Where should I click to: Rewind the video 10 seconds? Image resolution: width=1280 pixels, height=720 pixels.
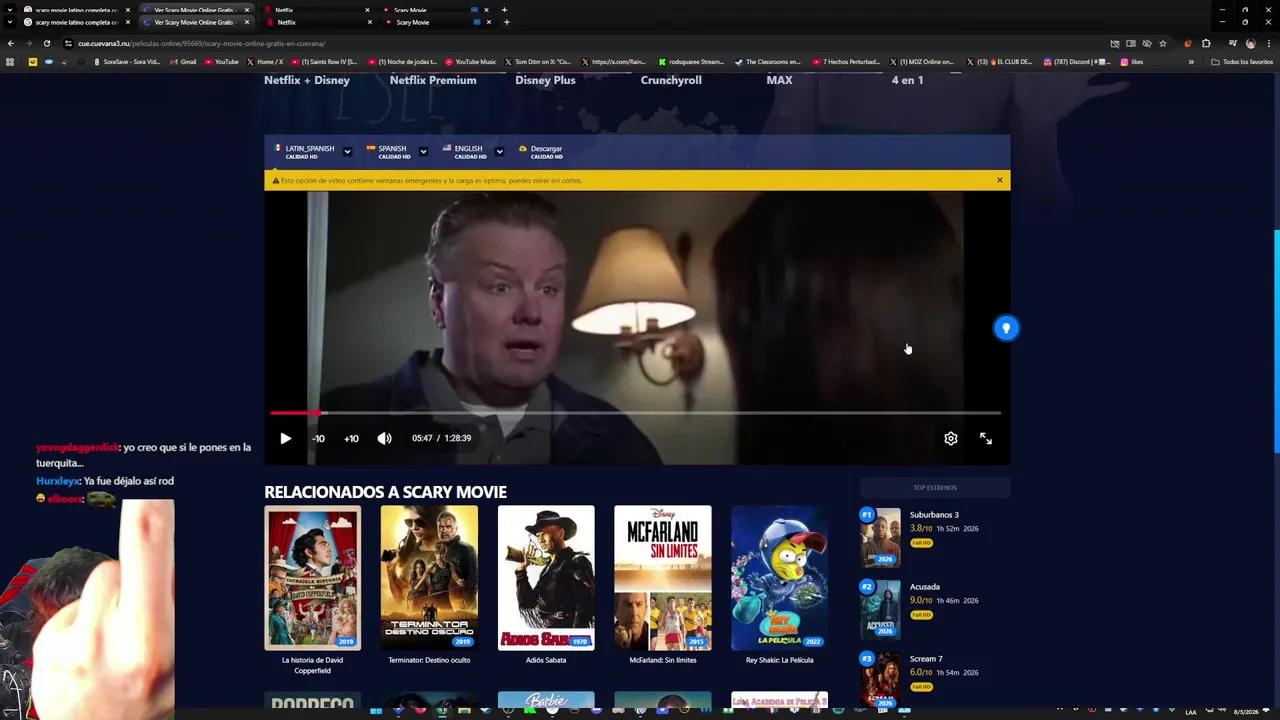pyautogui.click(x=318, y=438)
